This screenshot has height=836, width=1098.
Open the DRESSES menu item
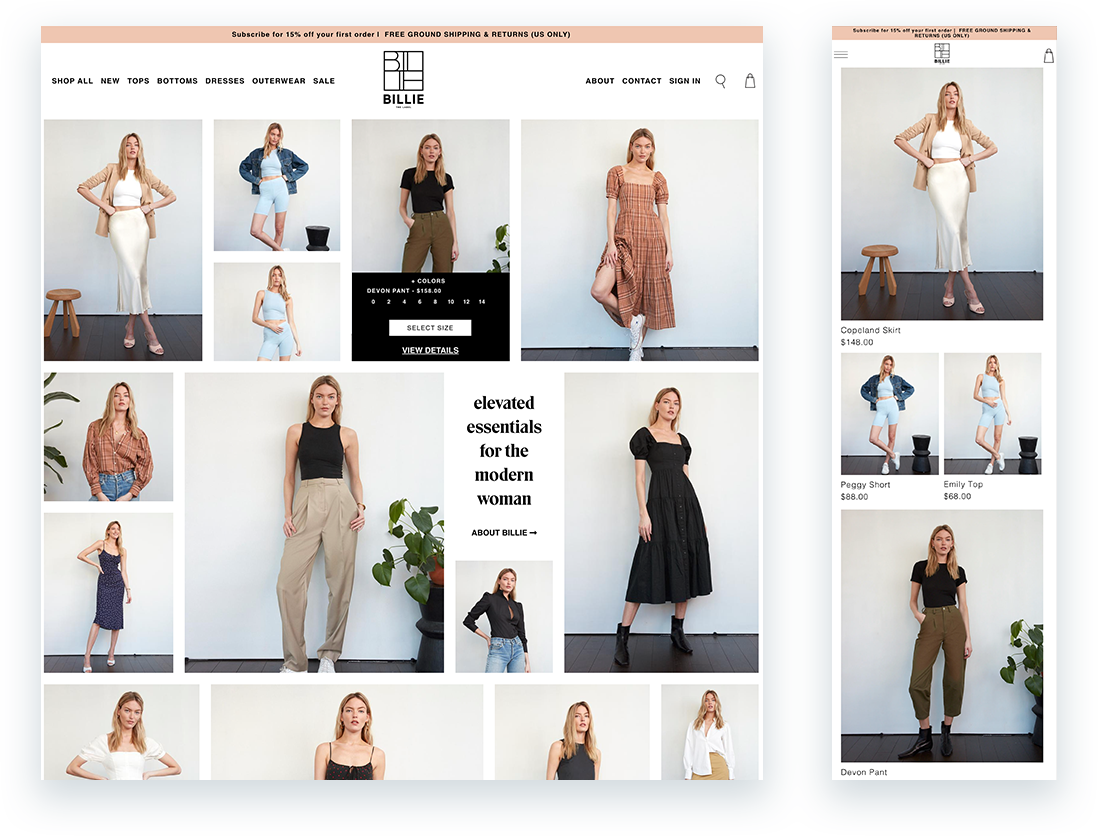click(x=224, y=81)
